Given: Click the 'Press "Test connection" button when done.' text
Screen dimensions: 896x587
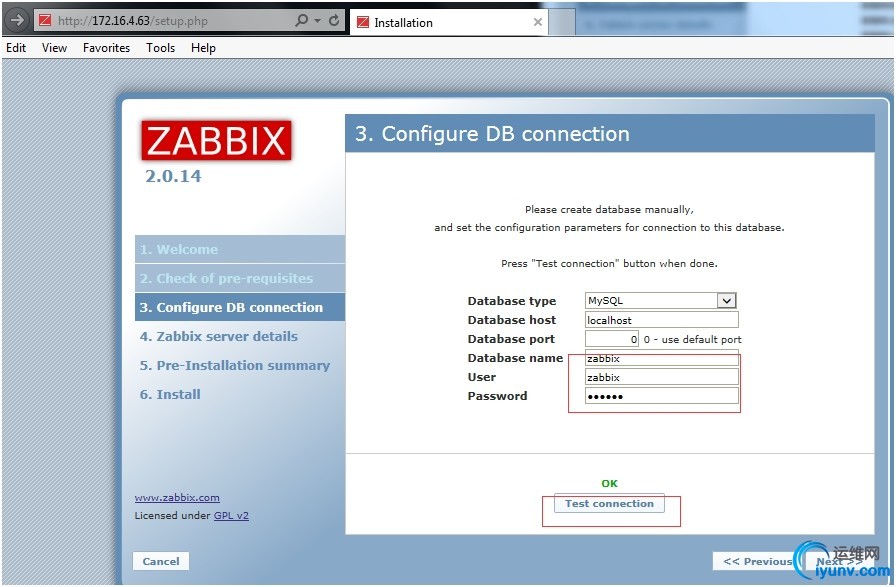Looking at the screenshot, I should [609, 263].
